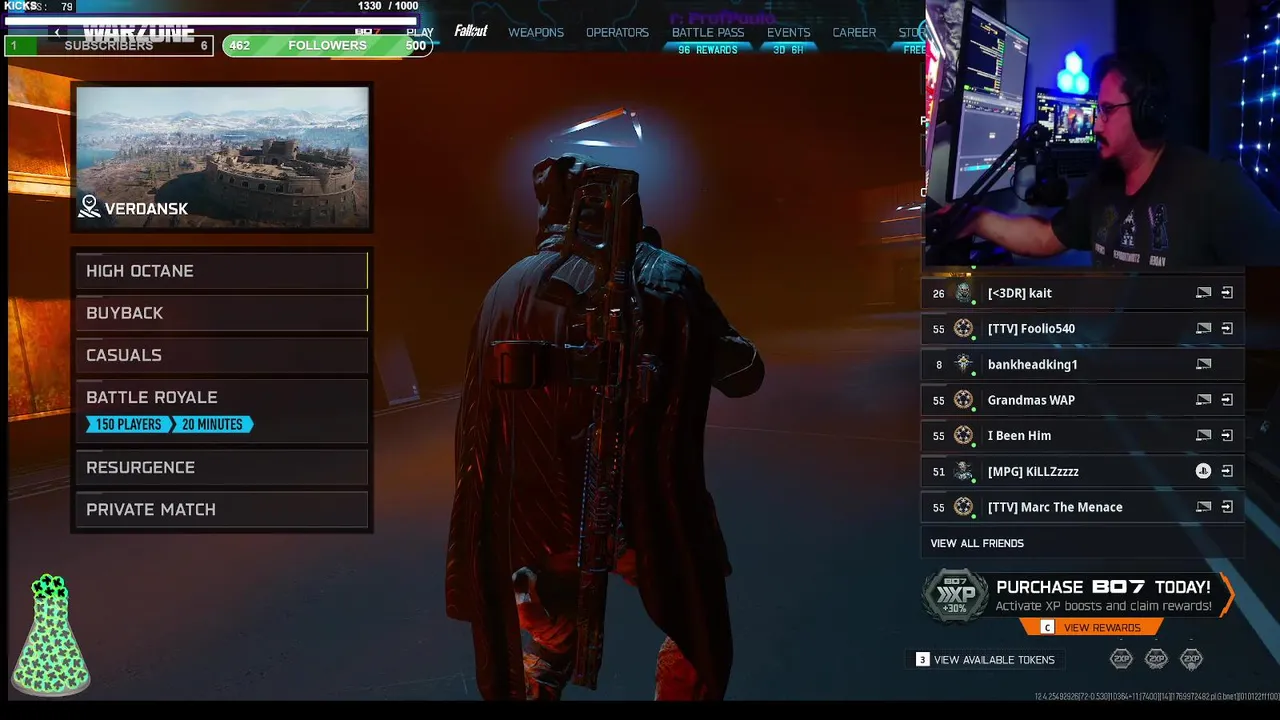Click level 26 beside [<3DR] kait
1280x720 pixels.
point(938,293)
